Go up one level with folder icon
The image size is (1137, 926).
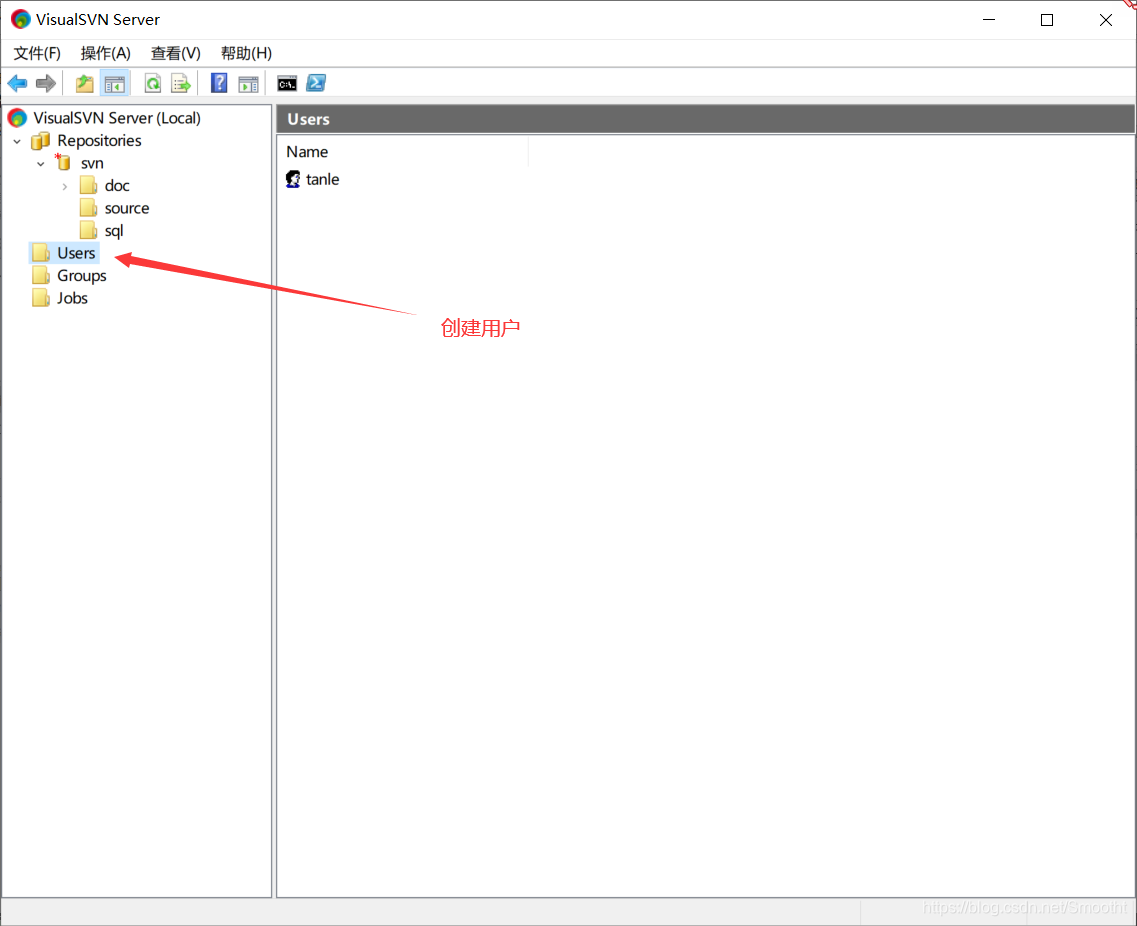click(85, 83)
